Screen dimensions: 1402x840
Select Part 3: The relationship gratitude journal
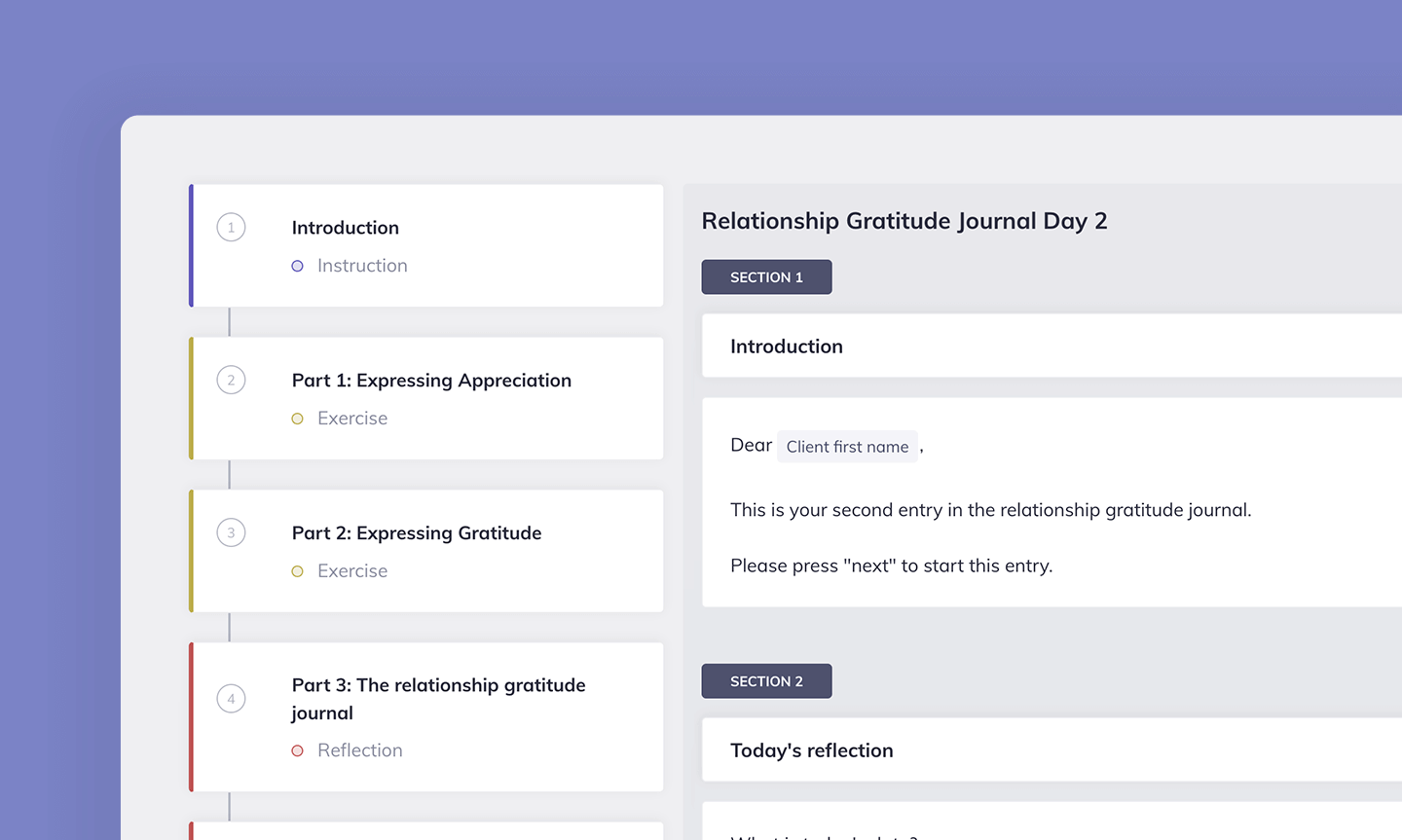[x=426, y=717]
